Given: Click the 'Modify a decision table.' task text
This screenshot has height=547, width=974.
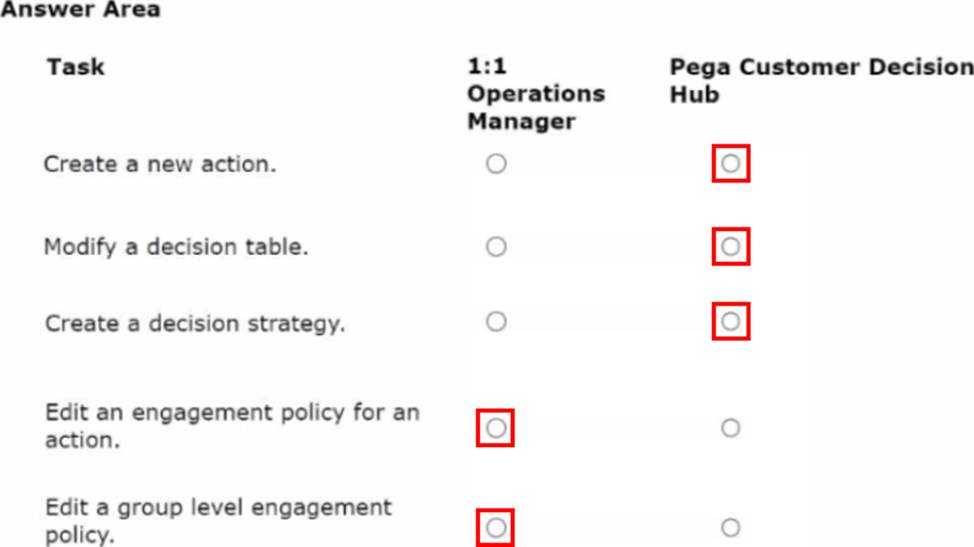Looking at the screenshot, I should click(x=176, y=247).
